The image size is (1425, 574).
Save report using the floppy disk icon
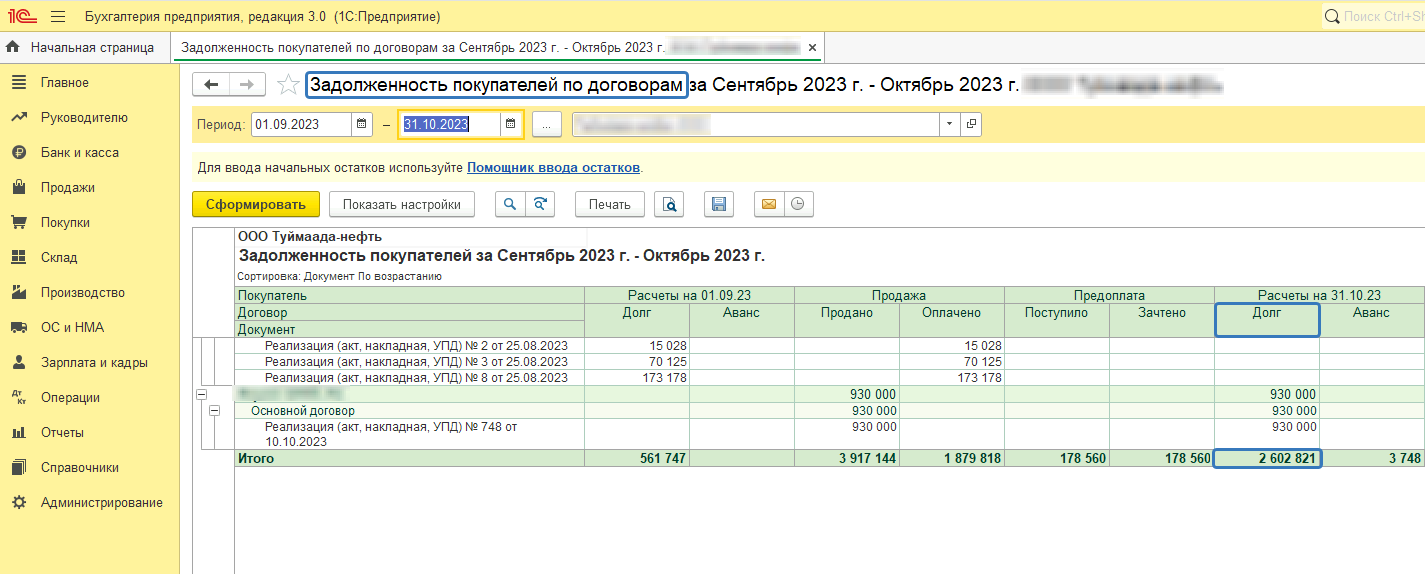pyautogui.click(x=718, y=204)
